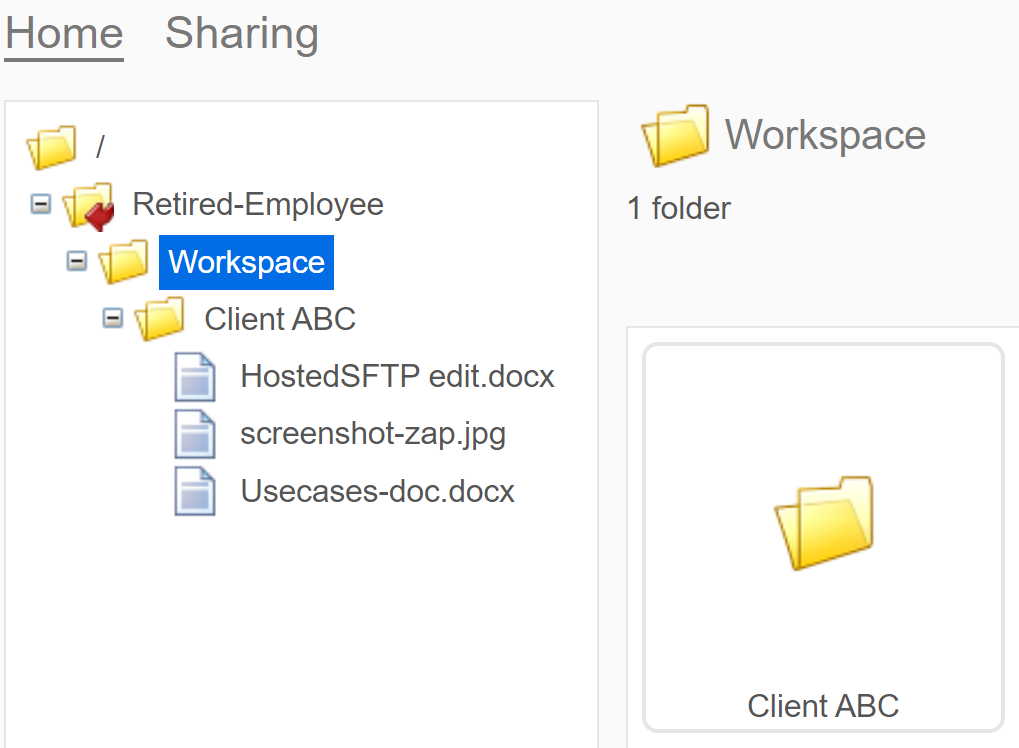Select the Workspace folder icon in tree
1019x748 pixels.
pyautogui.click(x=122, y=261)
